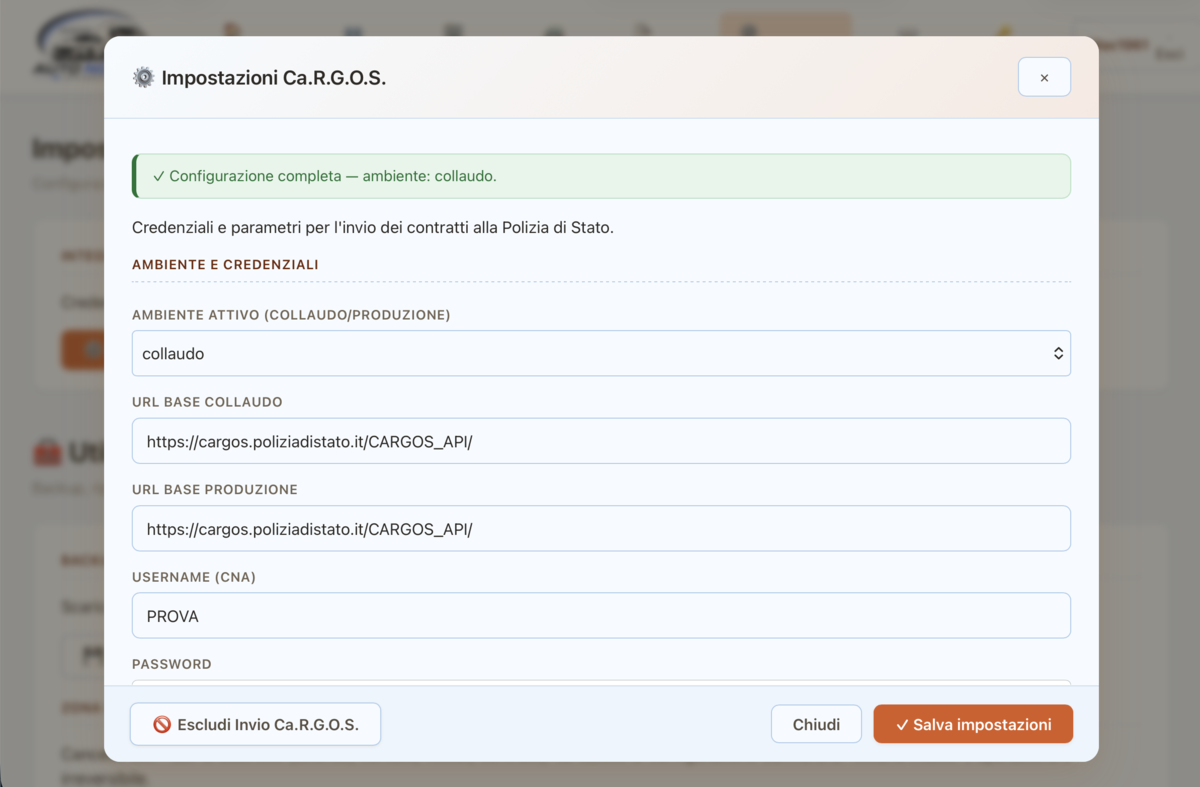Click the blurred red toolbox icon behind the dialog

pos(46,453)
